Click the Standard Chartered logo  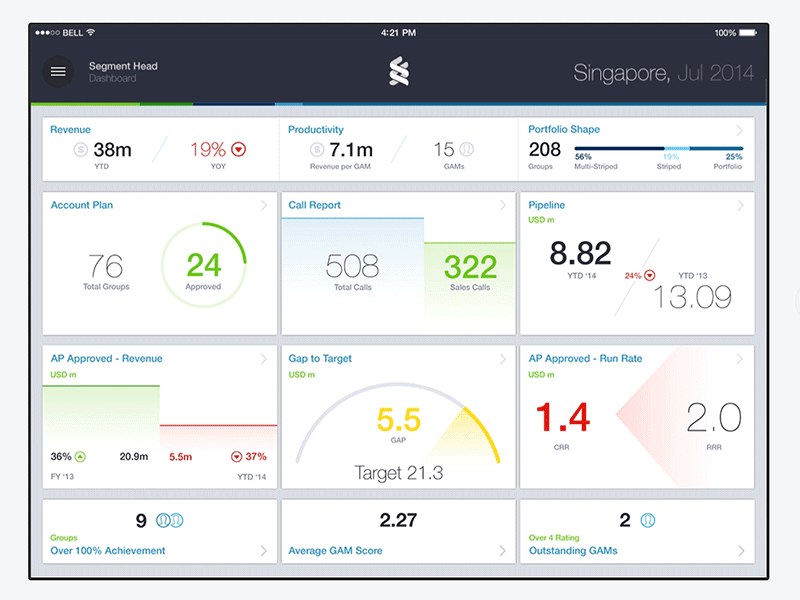[x=400, y=72]
